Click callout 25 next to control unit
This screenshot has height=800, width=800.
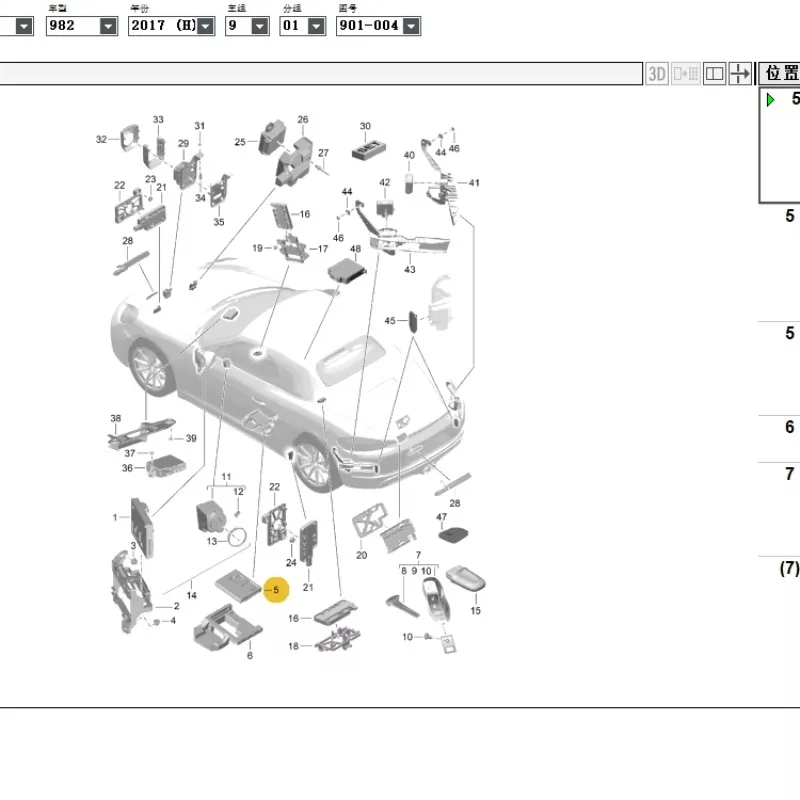coord(240,142)
